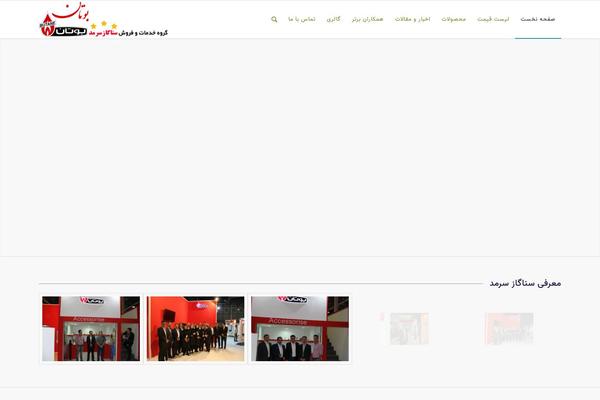Open اخبار و مقالات menu item
The width and height of the screenshot is (600, 400).
(412, 19)
